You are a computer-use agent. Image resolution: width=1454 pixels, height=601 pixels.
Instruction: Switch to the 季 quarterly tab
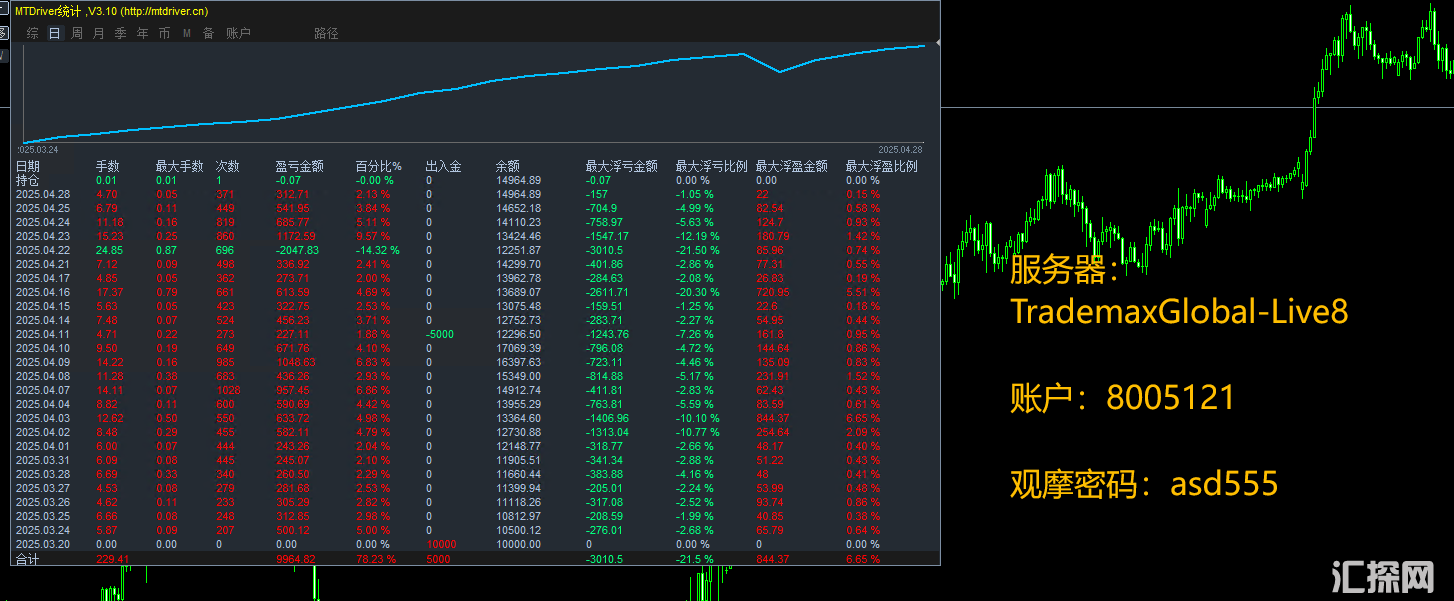click(x=120, y=33)
